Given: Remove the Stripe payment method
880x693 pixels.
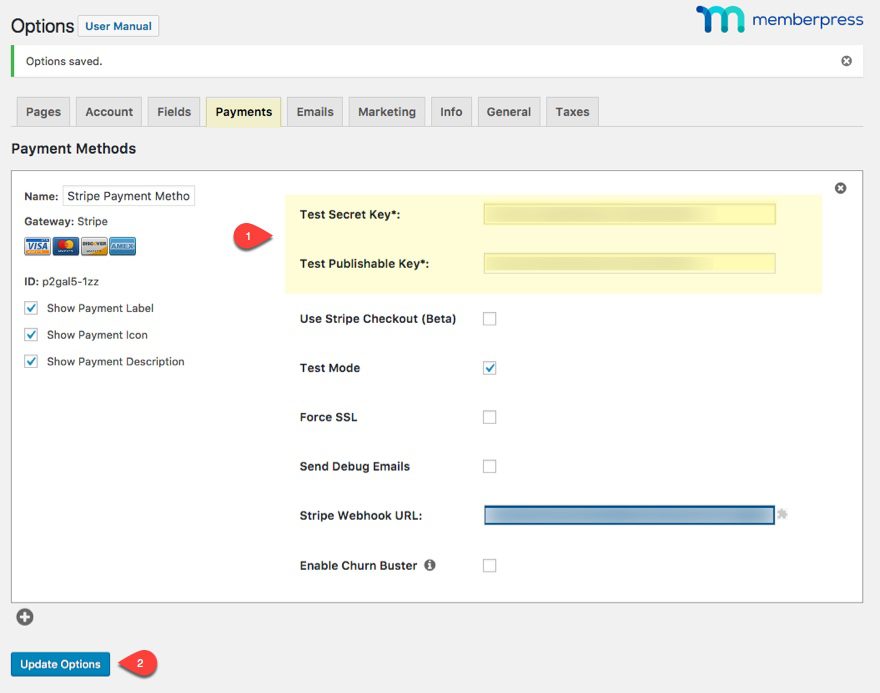Looking at the screenshot, I should [x=840, y=187].
